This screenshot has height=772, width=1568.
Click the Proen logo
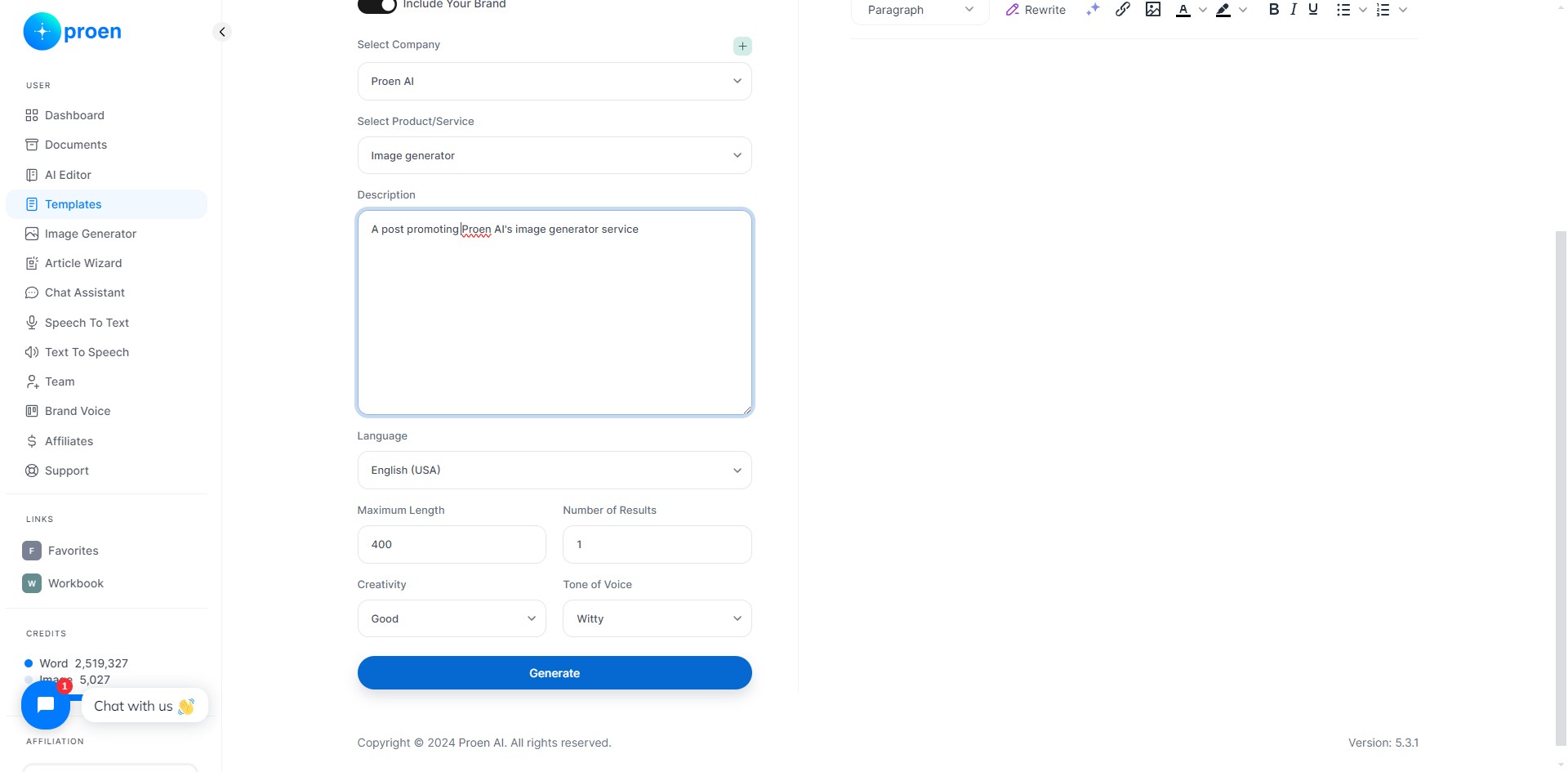(73, 32)
